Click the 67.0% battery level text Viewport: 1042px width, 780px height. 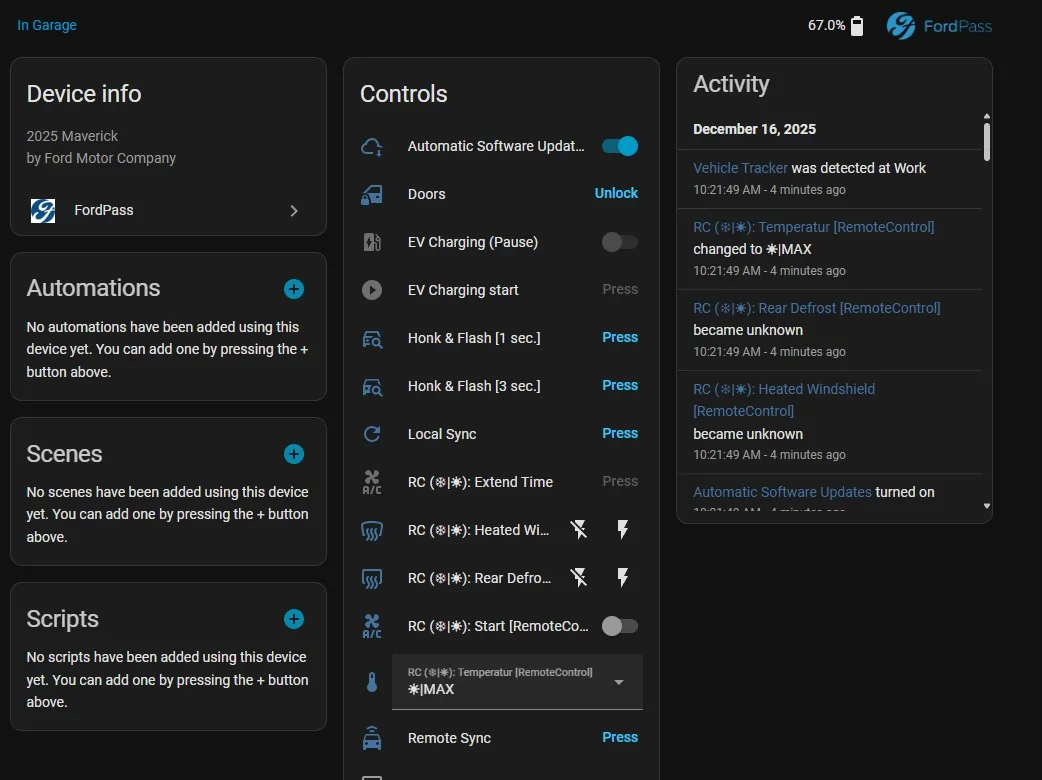(x=827, y=26)
